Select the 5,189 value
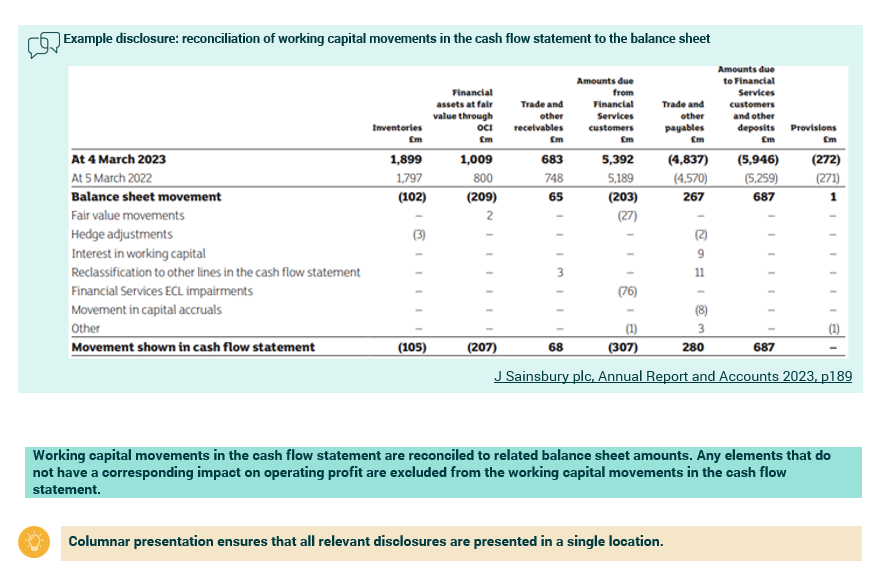 tap(620, 178)
